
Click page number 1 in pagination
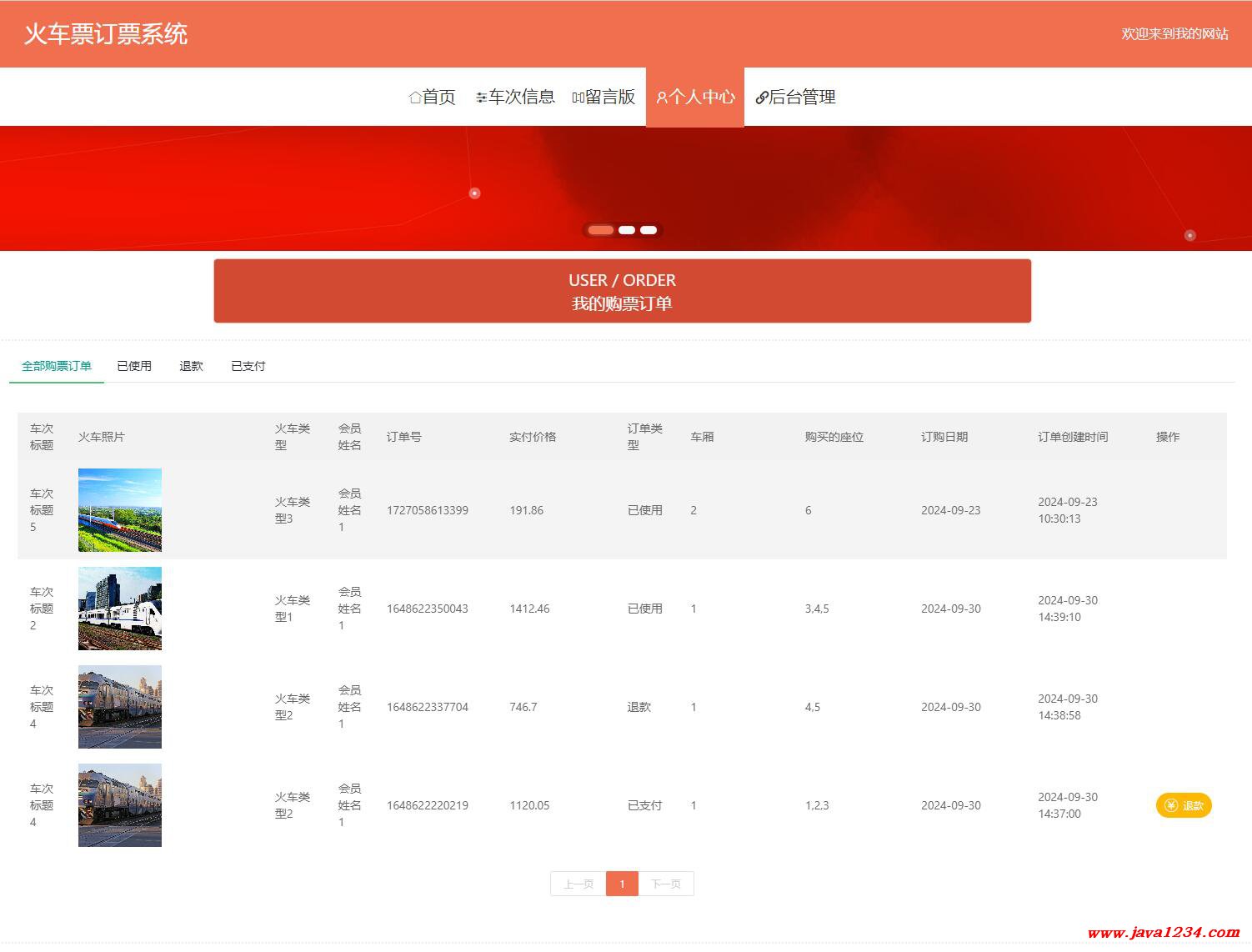click(x=622, y=884)
